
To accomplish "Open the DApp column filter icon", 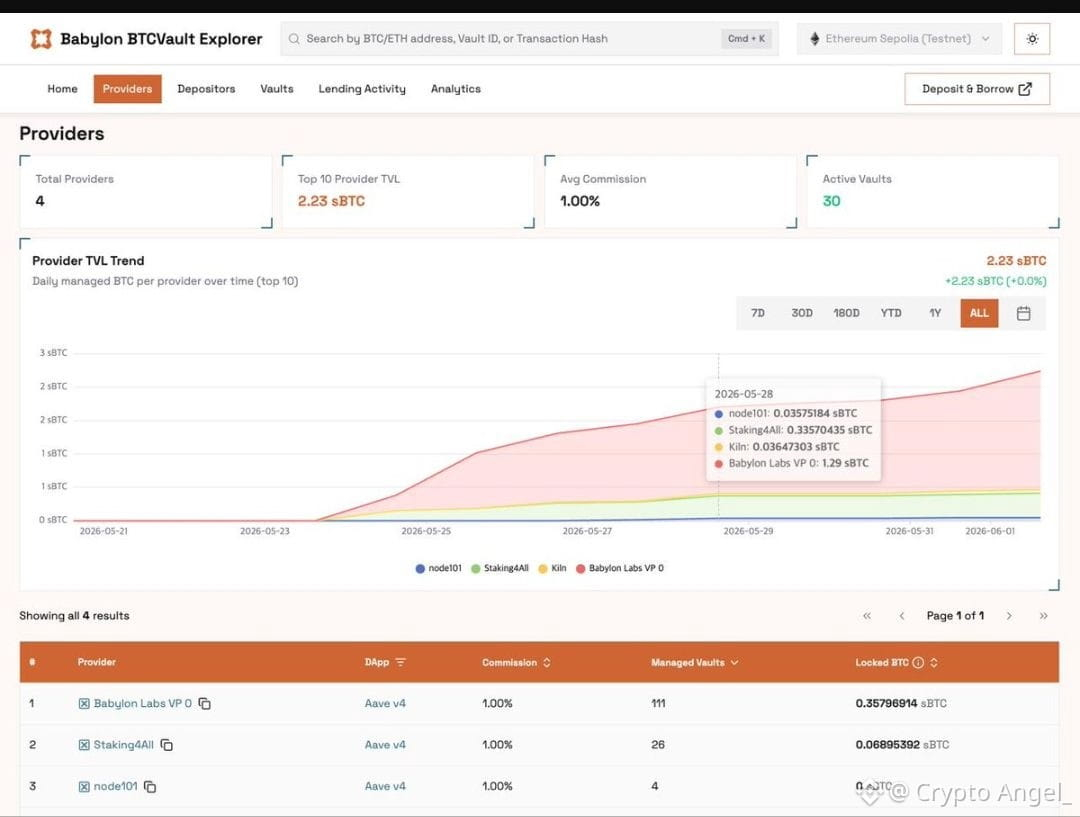I will 401,662.
